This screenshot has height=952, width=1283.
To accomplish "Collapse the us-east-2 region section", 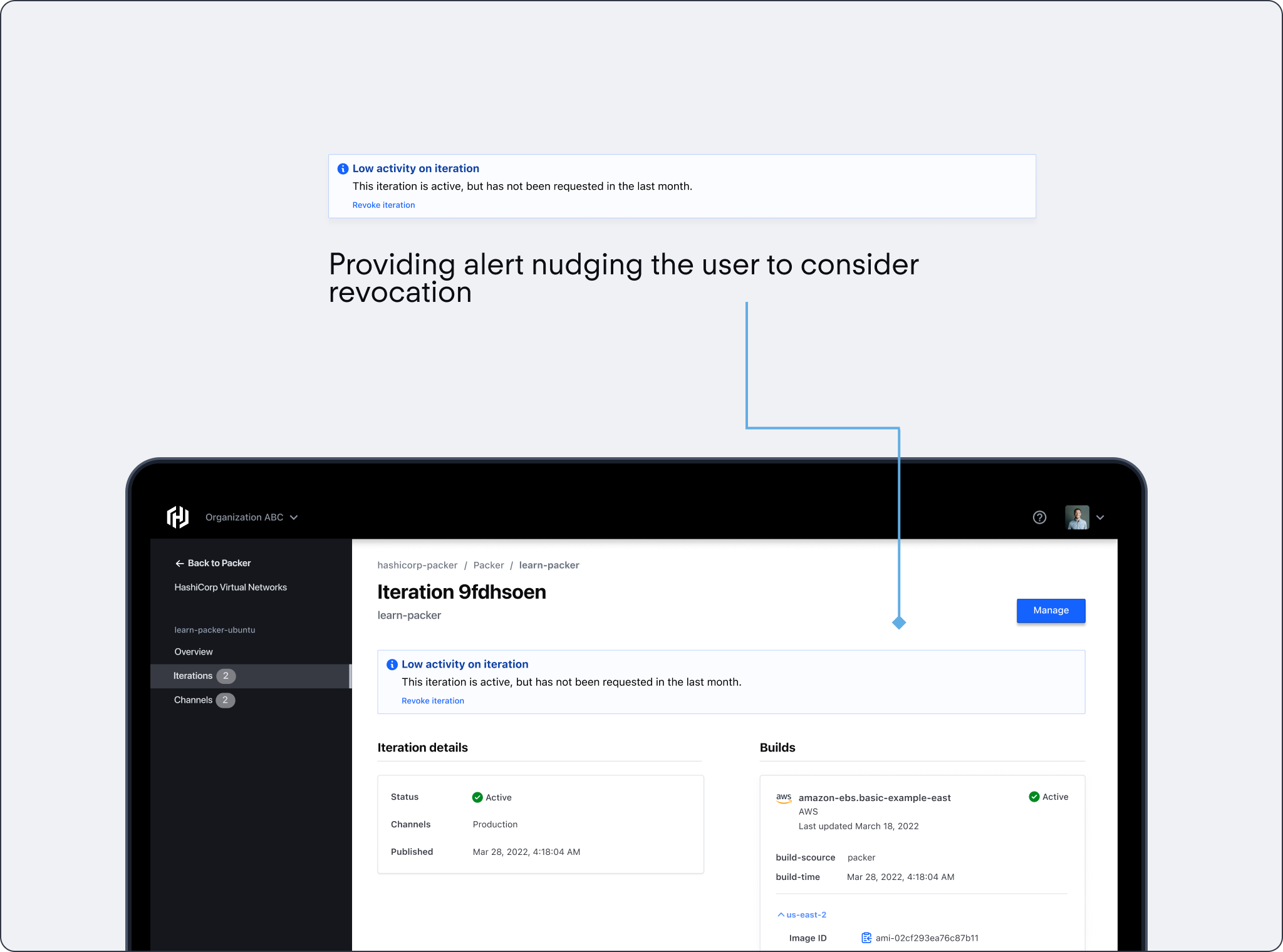I will tap(802, 915).
